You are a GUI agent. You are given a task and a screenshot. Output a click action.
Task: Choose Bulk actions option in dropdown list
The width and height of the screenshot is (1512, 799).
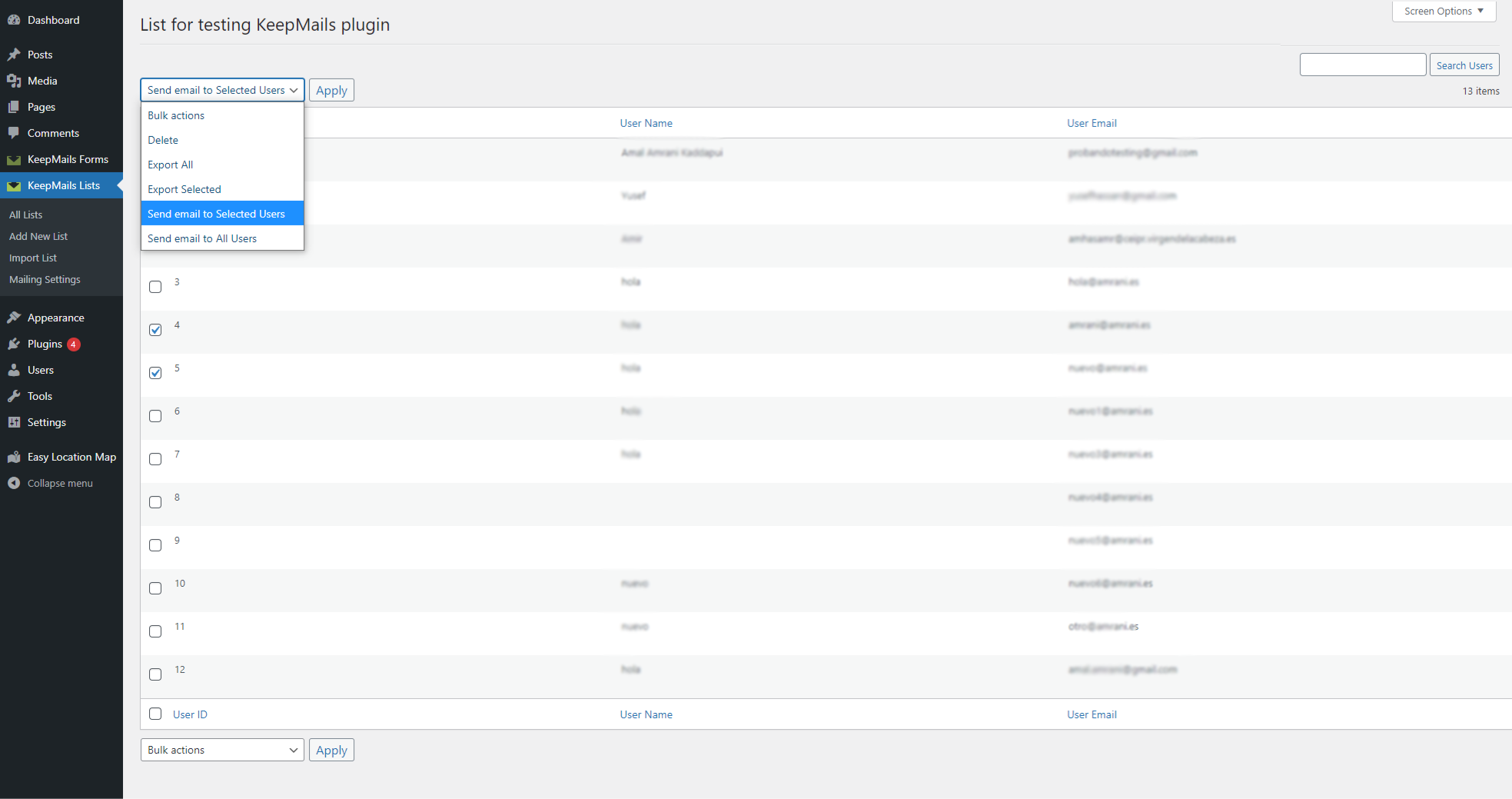(x=223, y=115)
